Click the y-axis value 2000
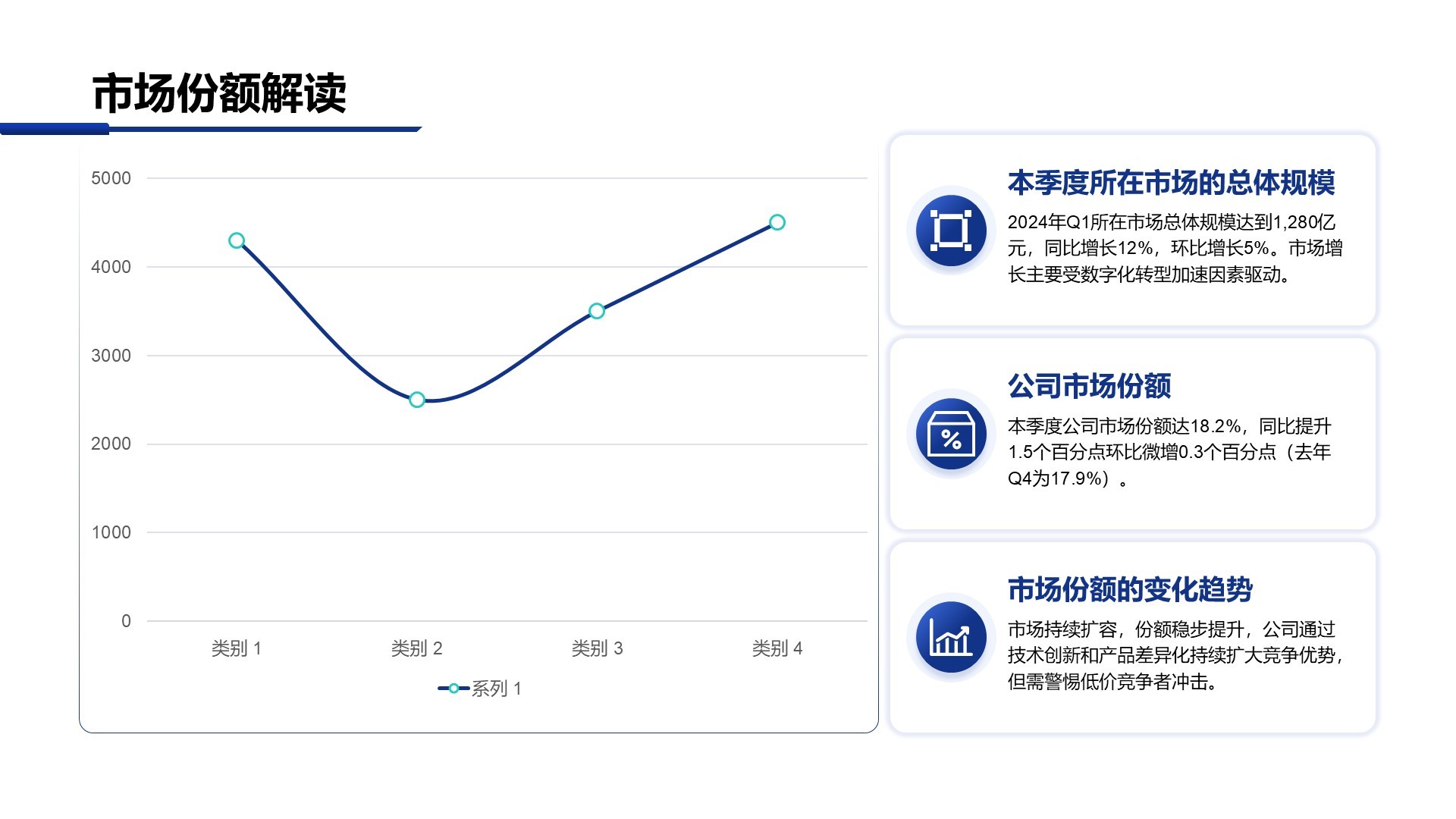1456x819 pixels. point(111,444)
